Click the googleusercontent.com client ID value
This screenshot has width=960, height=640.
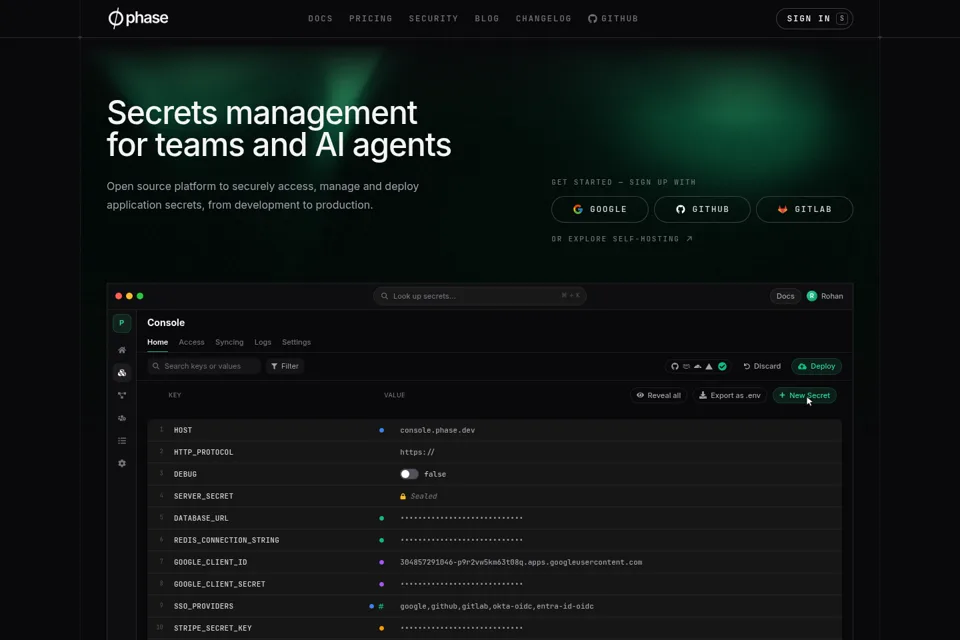click(521, 562)
